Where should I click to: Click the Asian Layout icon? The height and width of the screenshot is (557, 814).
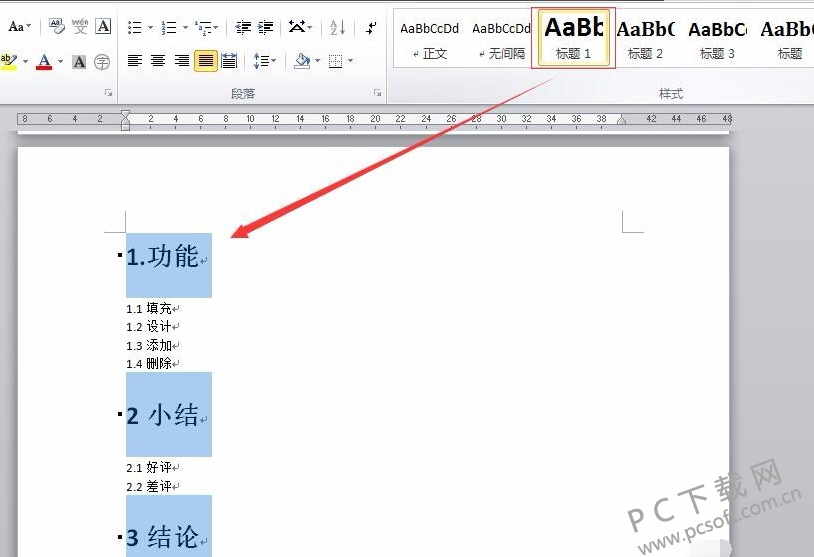coord(297,26)
